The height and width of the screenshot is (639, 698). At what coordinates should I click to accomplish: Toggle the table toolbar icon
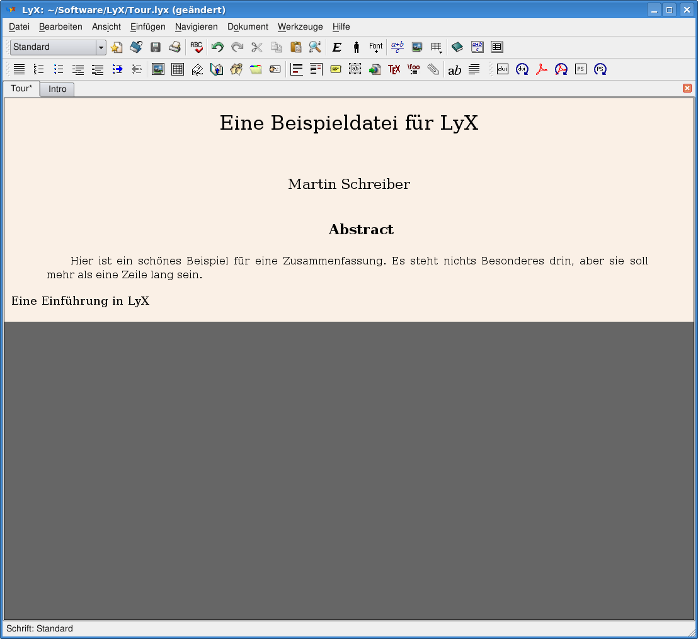[x=497, y=47]
